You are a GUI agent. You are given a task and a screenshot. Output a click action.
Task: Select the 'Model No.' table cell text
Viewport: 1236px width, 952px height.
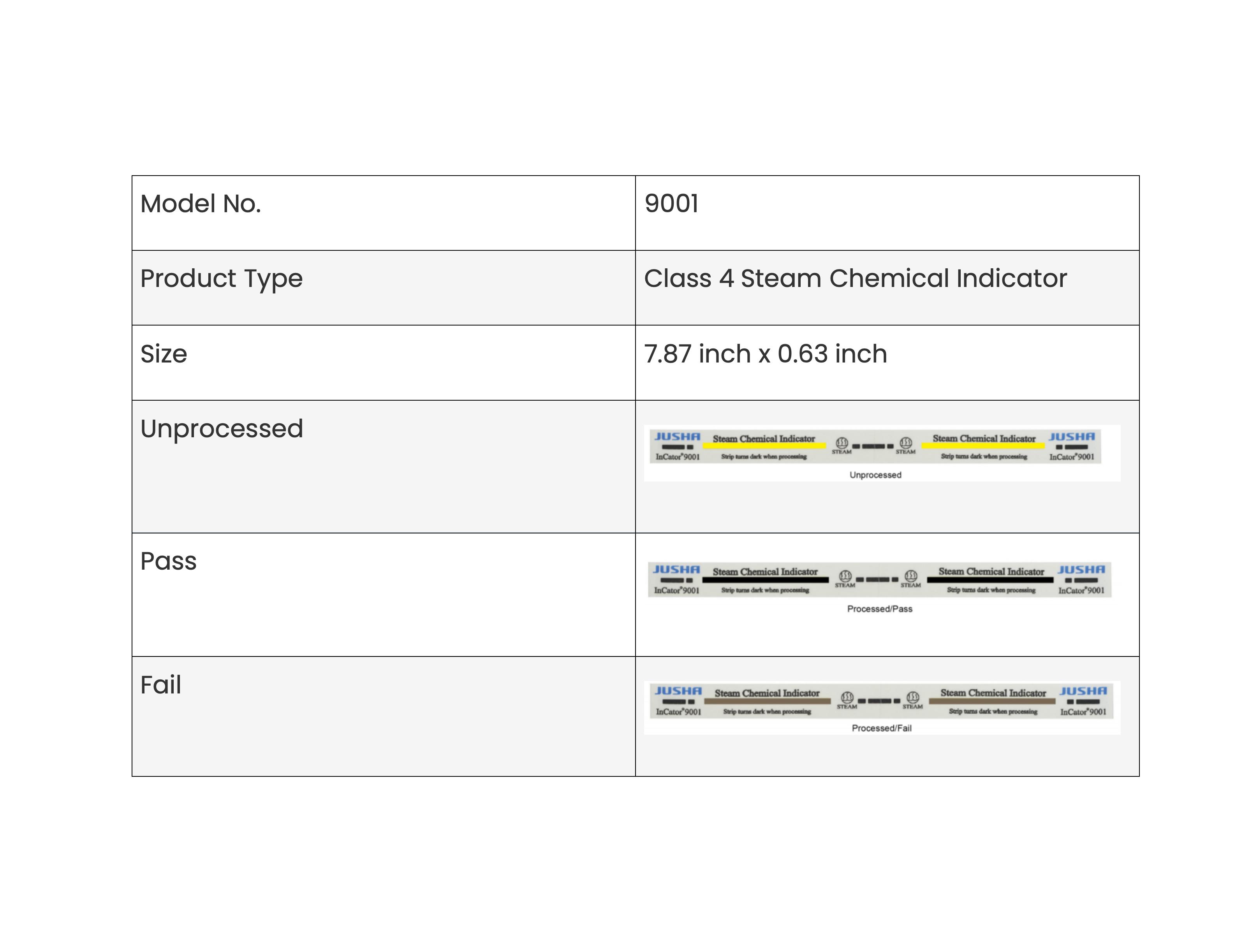[201, 204]
